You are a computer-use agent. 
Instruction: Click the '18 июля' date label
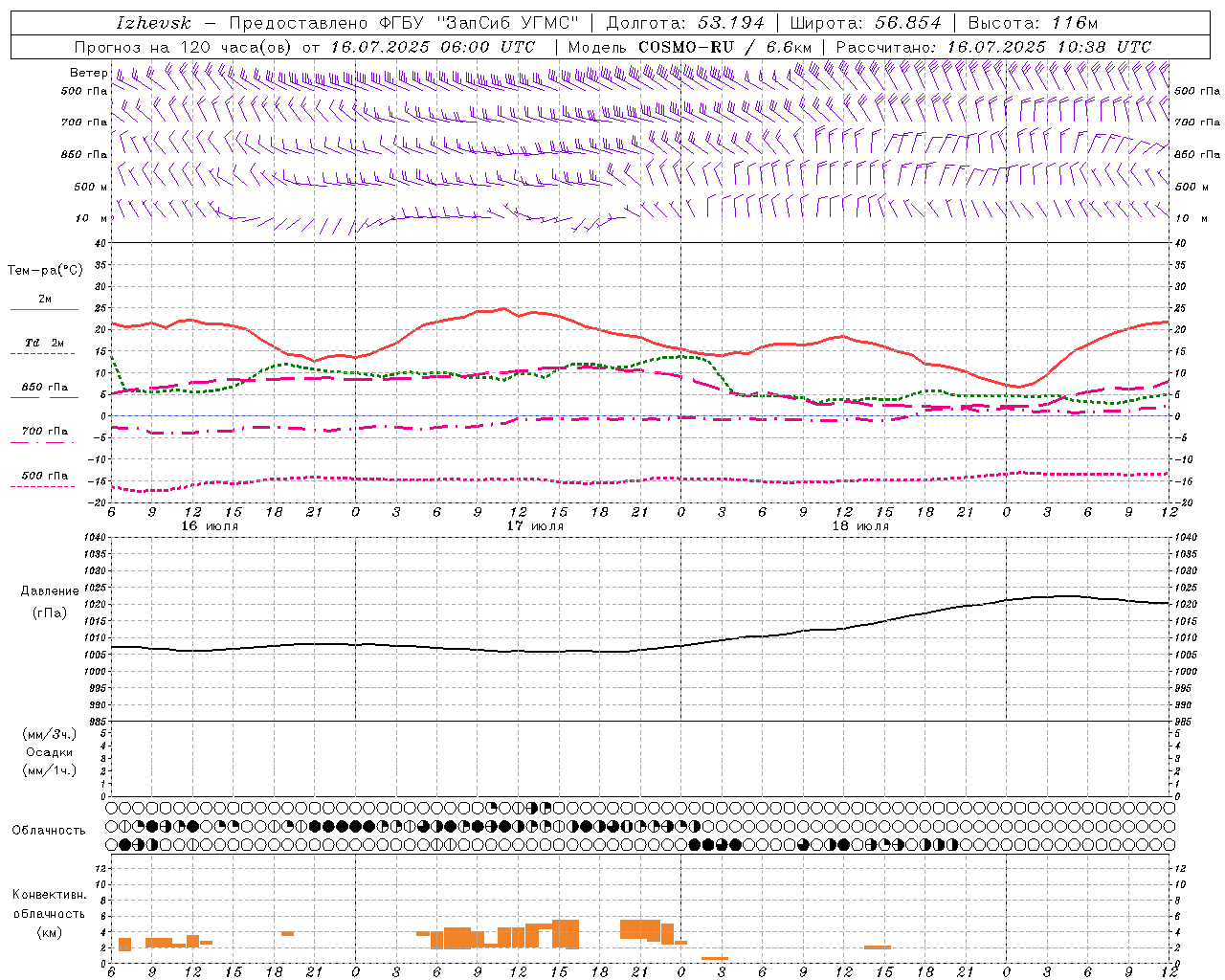pyautogui.click(x=860, y=526)
